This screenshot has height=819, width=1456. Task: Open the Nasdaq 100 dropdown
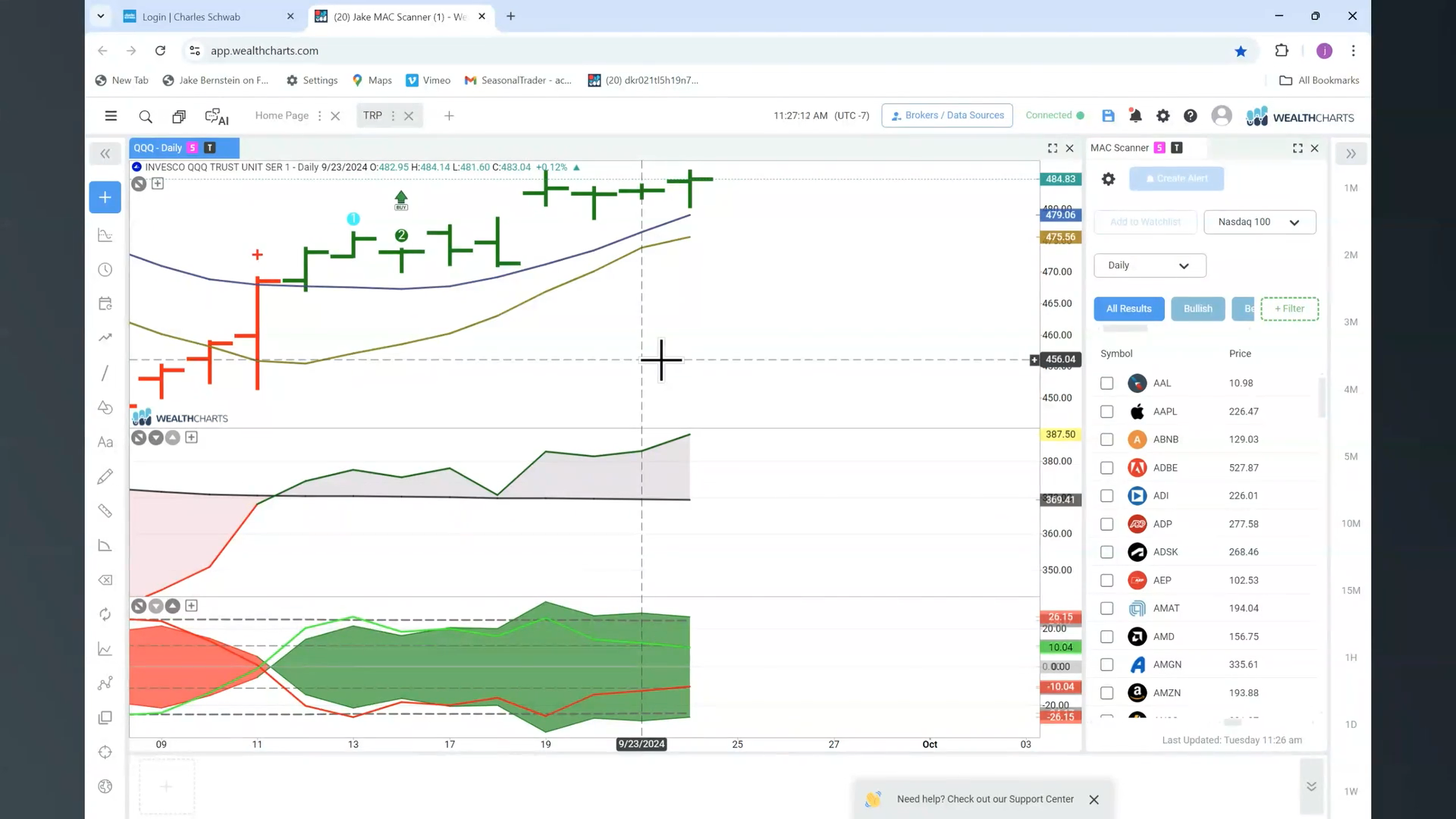click(1260, 222)
